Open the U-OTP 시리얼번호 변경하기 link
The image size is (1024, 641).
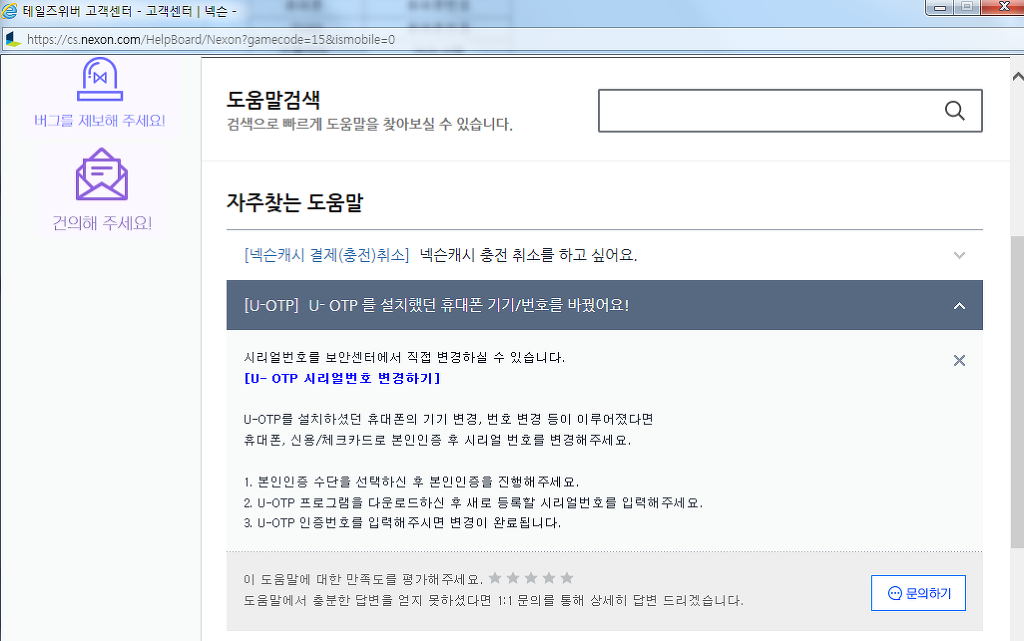click(x=342, y=379)
